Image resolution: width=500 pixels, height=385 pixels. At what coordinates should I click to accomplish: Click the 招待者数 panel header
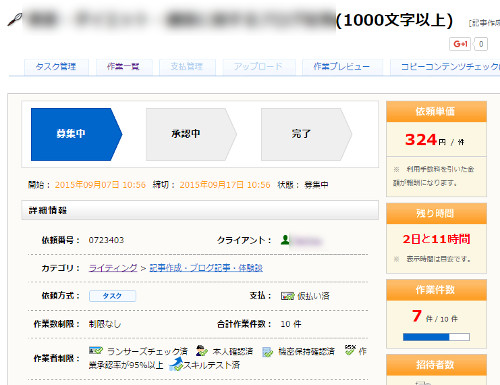coord(436,365)
